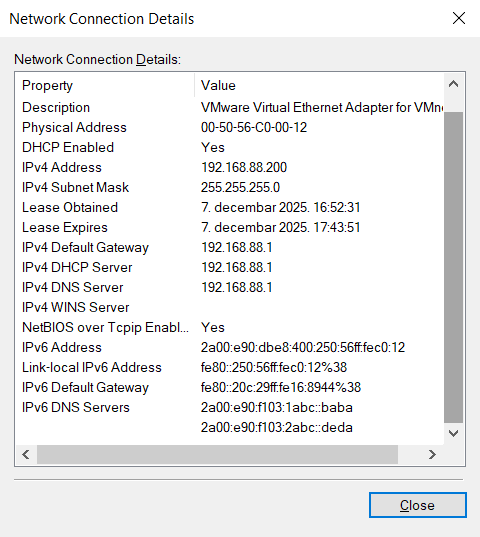Click the Close button
Screen dimensions: 480x537
(x=417, y=505)
